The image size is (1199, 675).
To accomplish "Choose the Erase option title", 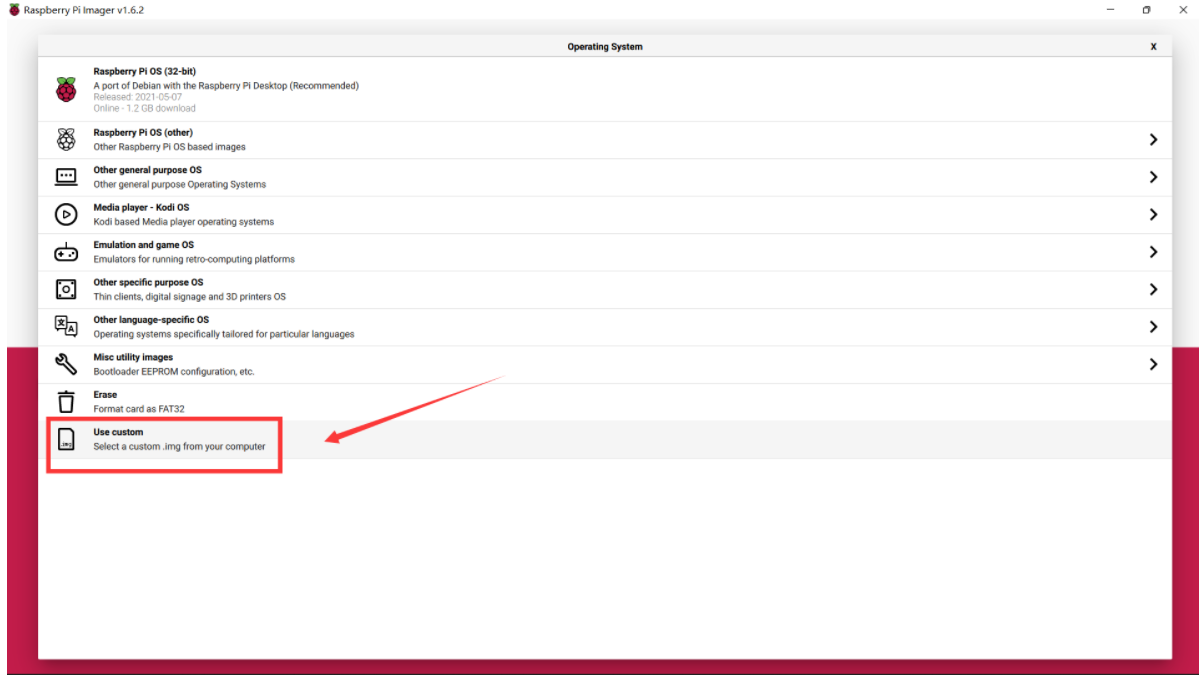I will click(105, 394).
